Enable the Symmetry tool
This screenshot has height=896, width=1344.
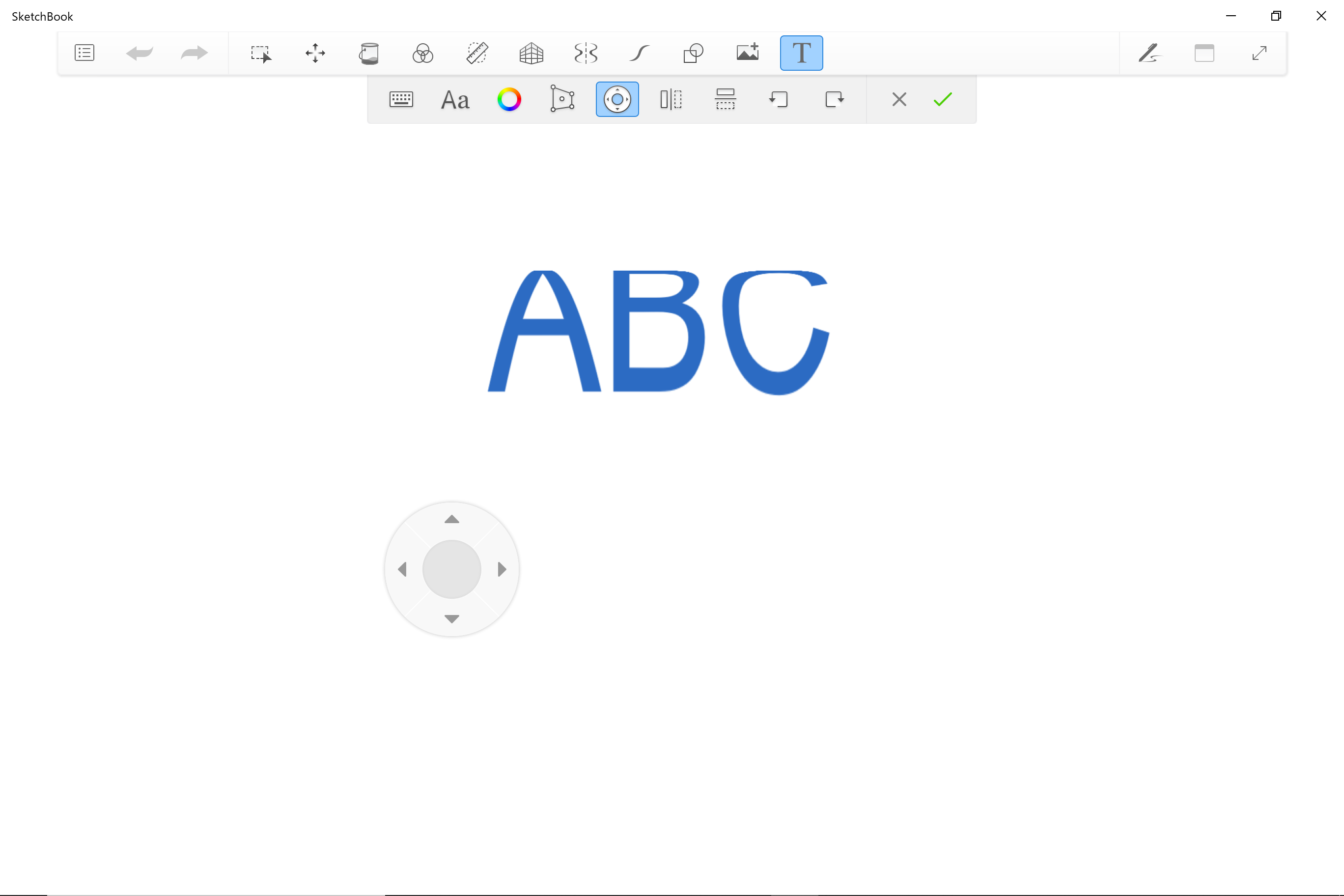pyautogui.click(x=586, y=53)
